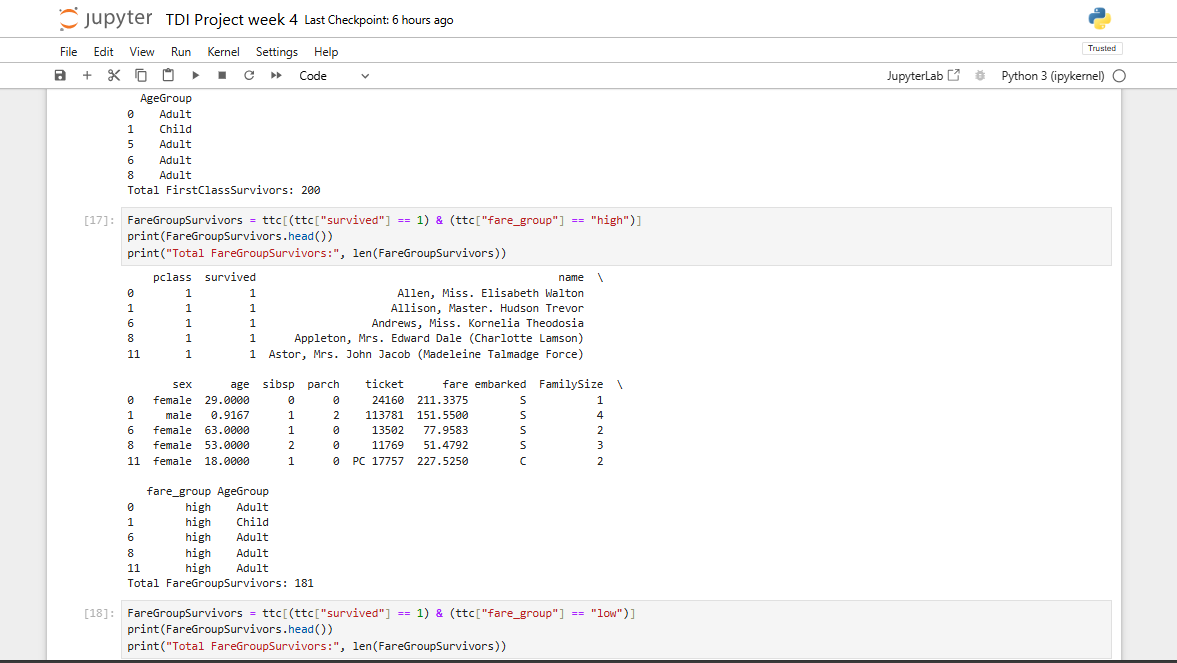Click 'Total FirstClassSurvivors: 200' output text
Screen dimensions: 1177x663
[x=224, y=191]
